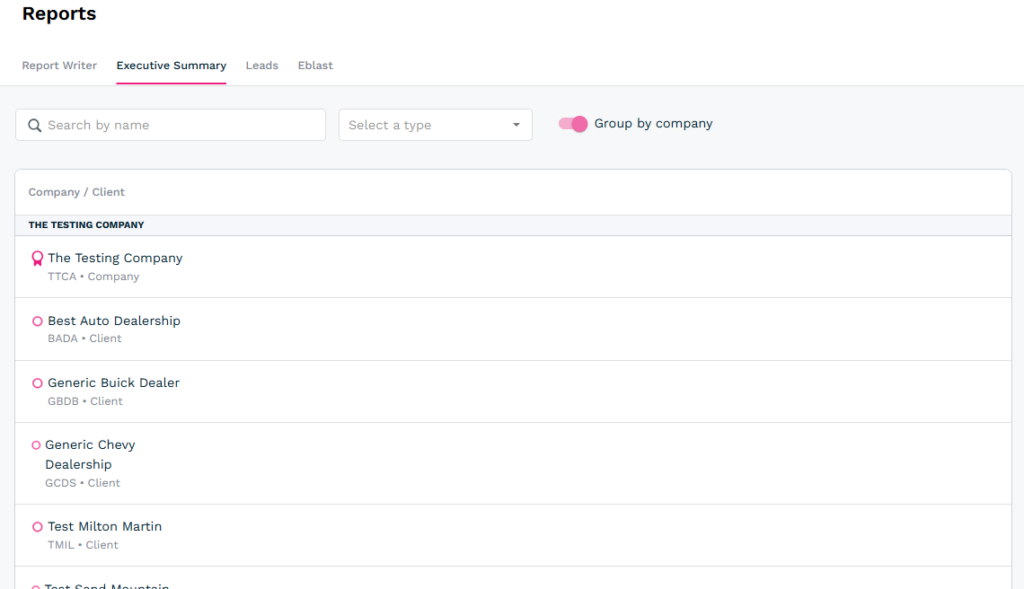Screen dimensions: 1024x589
Task: Click the search magnifier icon
Action: pos(35,125)
